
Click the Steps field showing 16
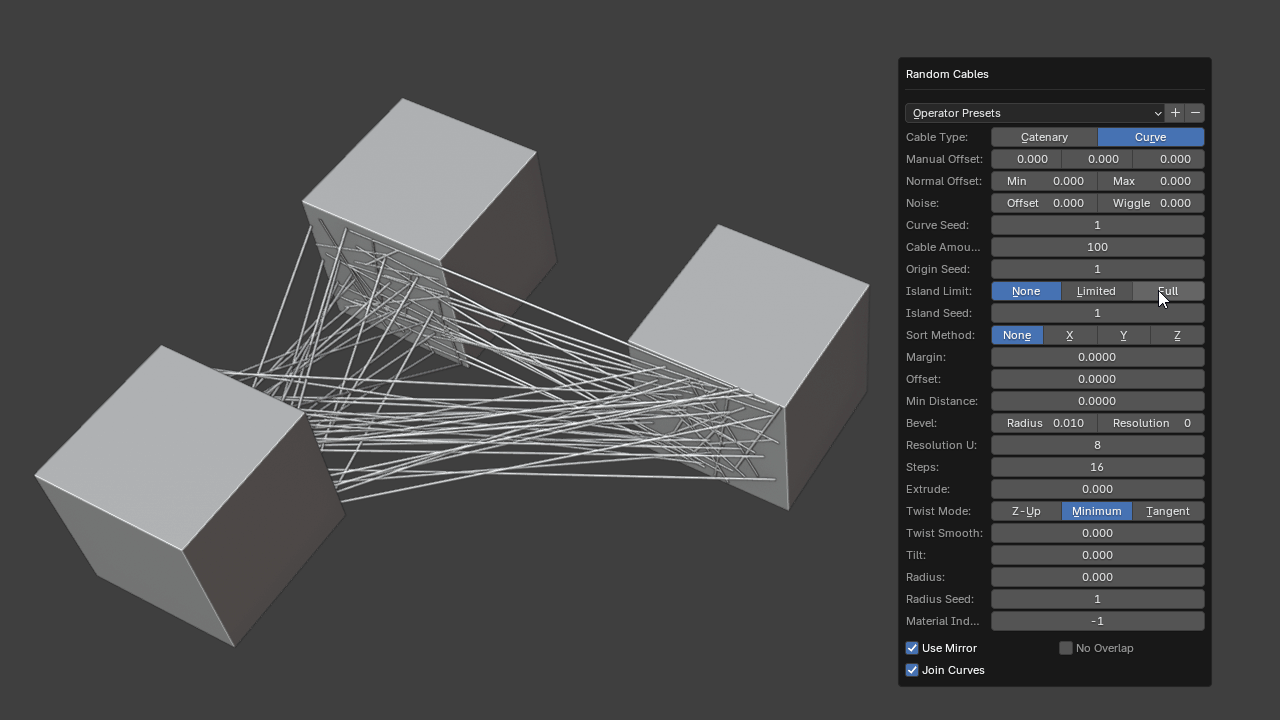click(x=1097, y=467)
